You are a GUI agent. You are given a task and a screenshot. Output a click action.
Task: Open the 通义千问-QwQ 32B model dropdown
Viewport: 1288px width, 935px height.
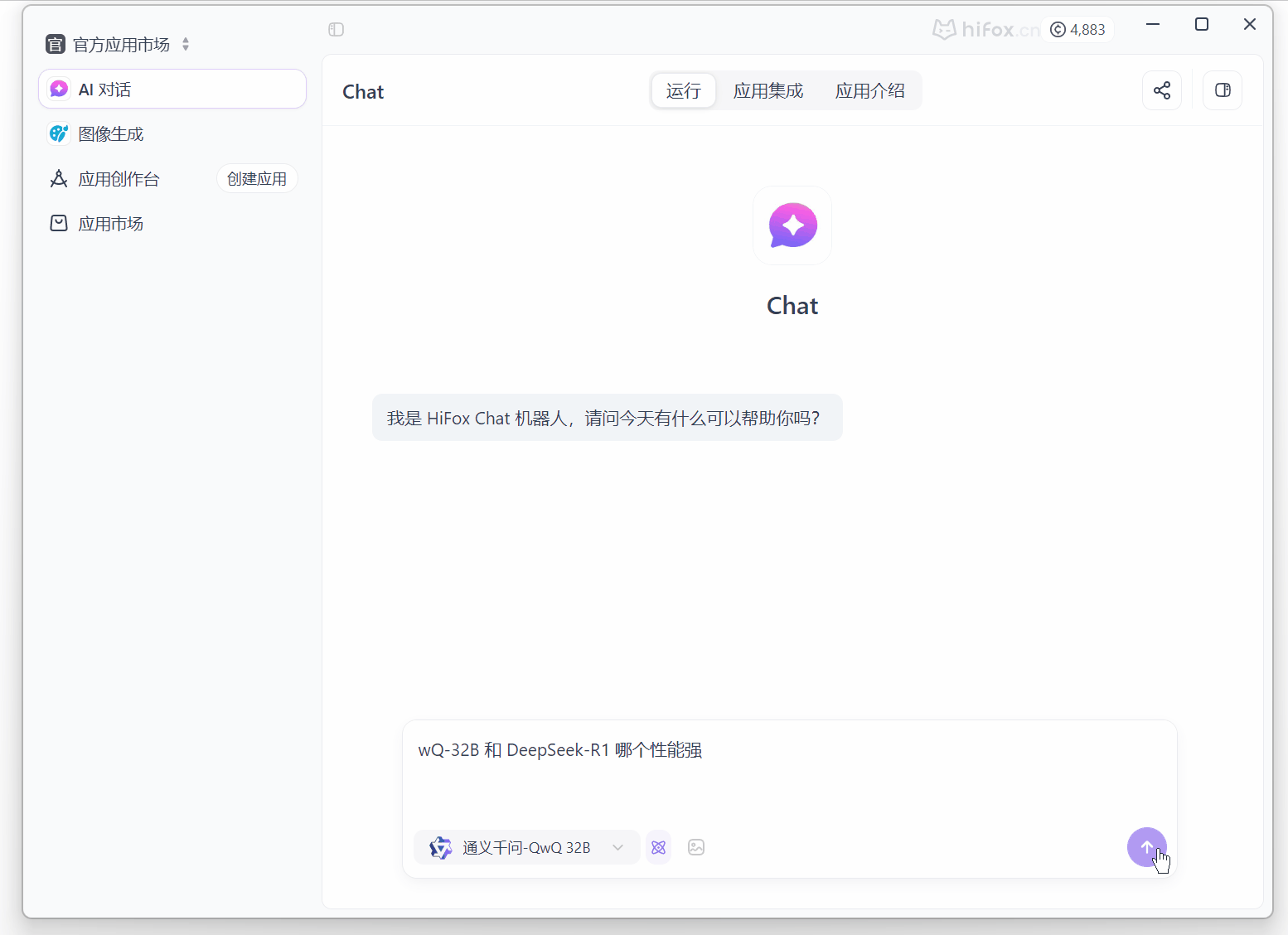tap(527, 847)
